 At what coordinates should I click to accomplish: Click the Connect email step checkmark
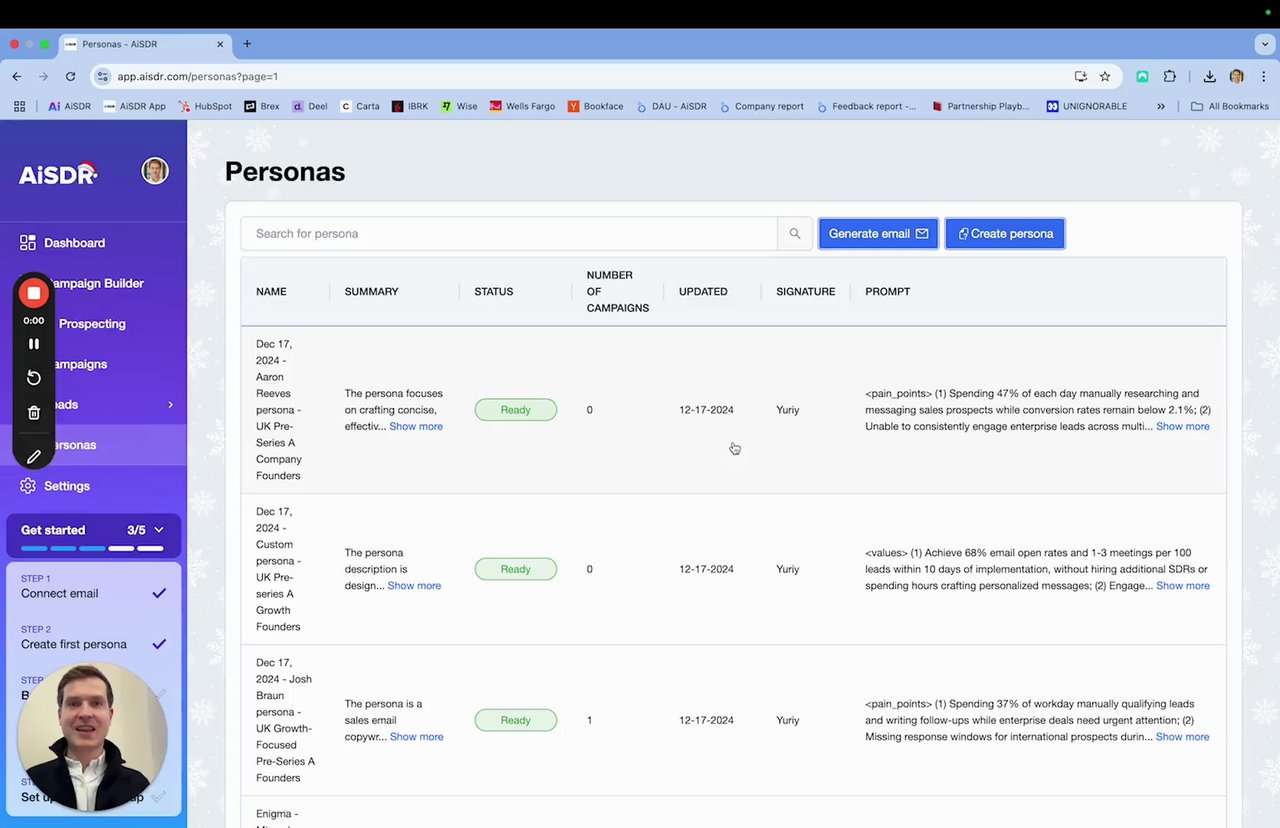point(159,593)
